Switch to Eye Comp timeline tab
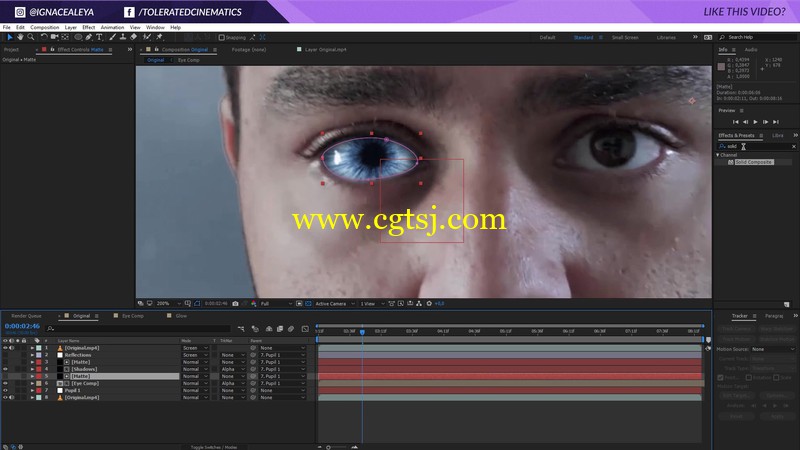800x450 pixels. pos(133,316)
